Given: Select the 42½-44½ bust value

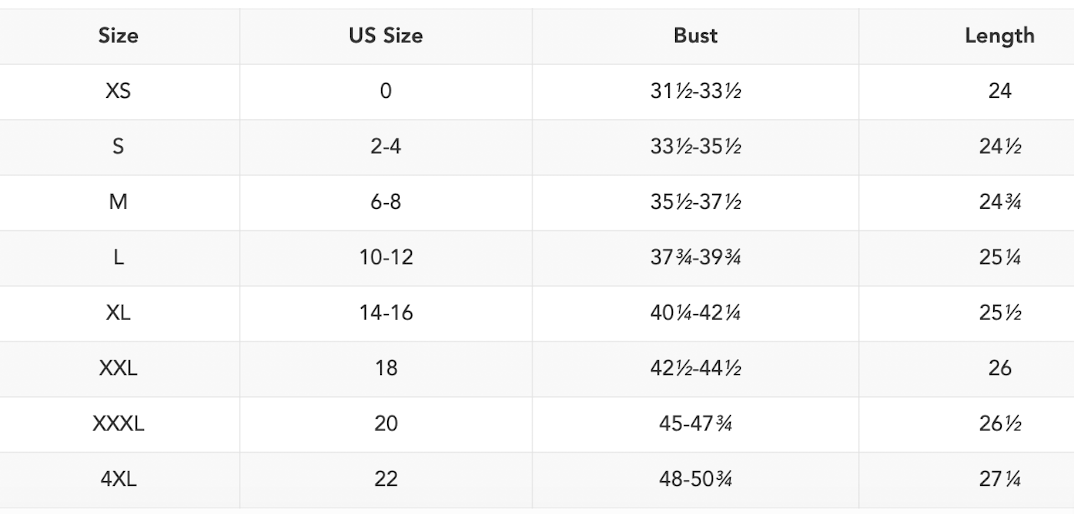Looking at the screenshot, I should pyautogui.click(x=695, y=368).
